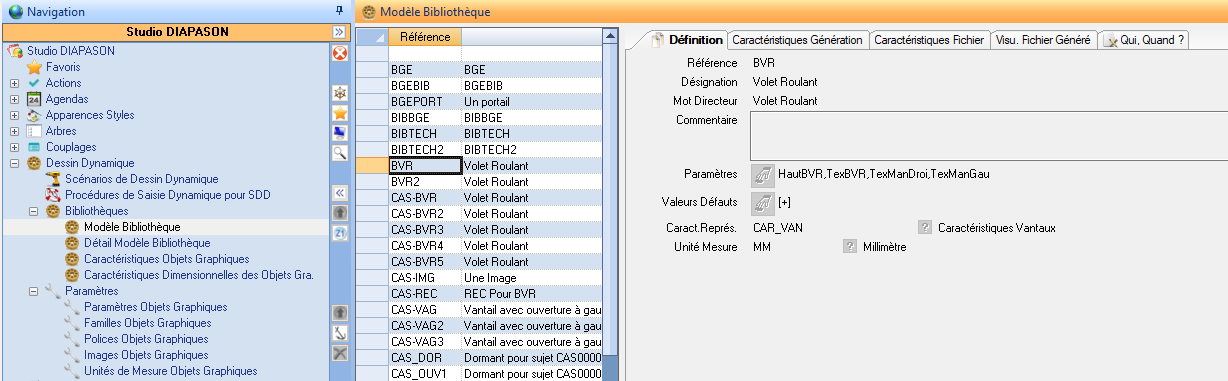
Task: Expand the Agendas tree node
Action: [15, 99]
